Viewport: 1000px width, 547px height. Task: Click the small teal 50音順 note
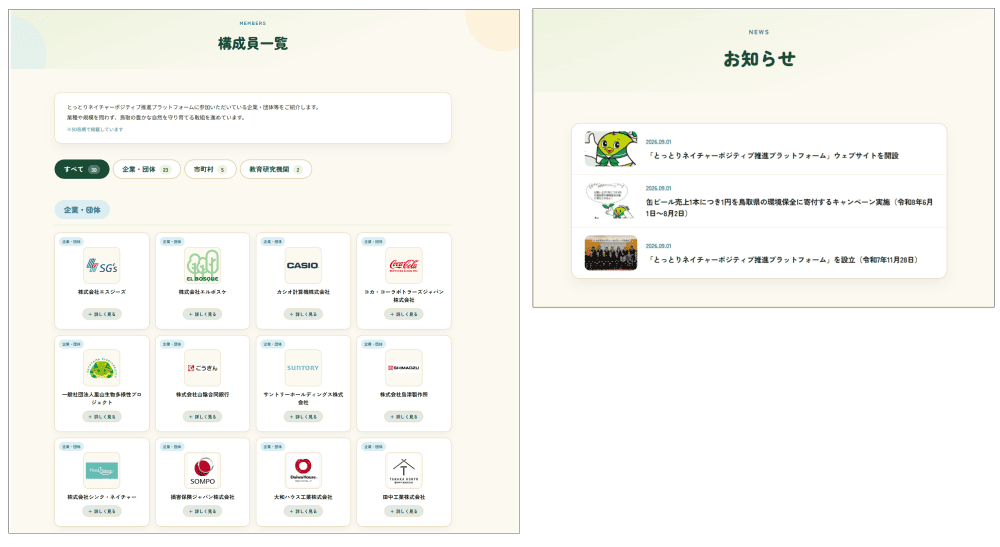(95, 129)
